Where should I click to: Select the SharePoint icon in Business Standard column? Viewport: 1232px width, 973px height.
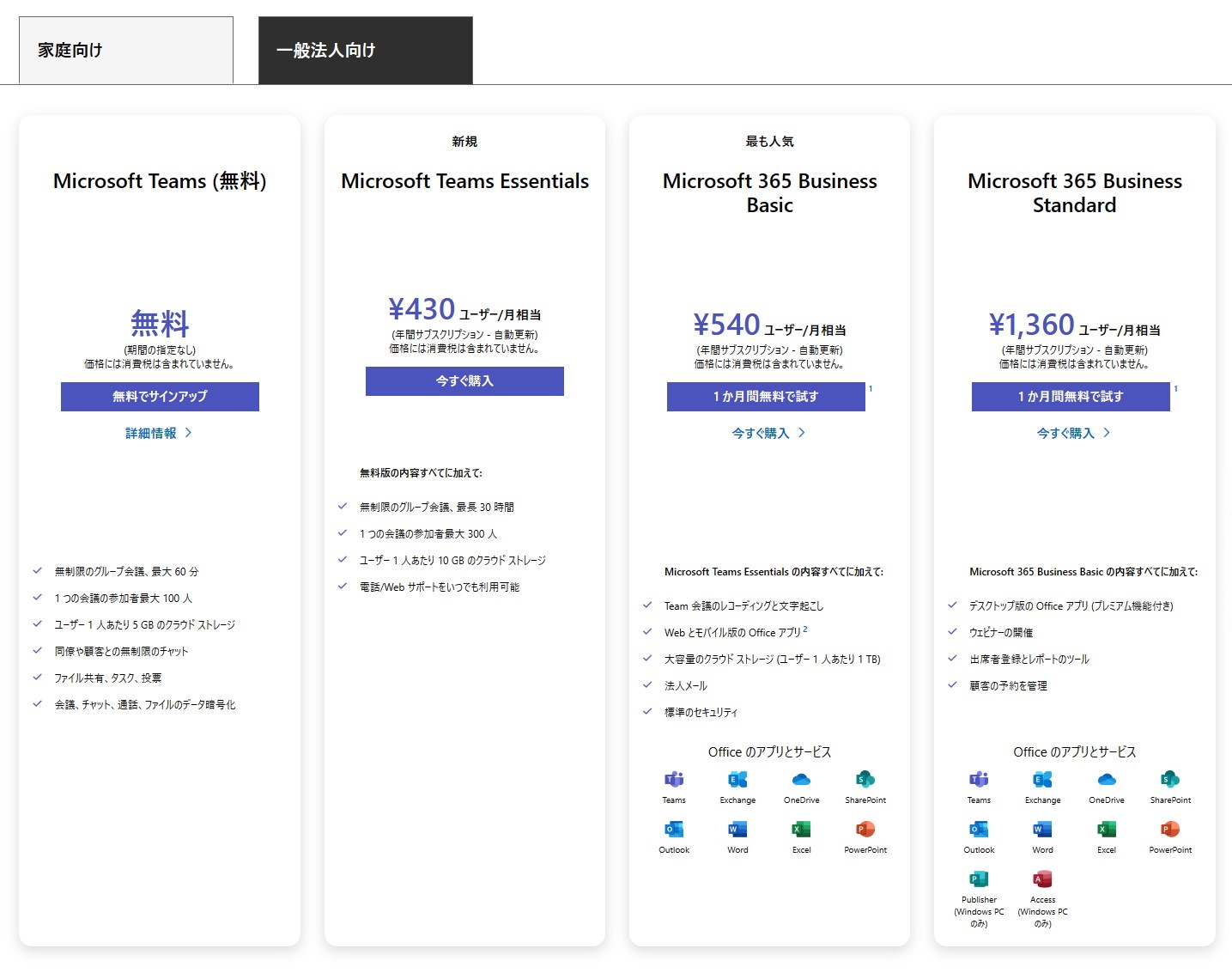[x=1169, y=781]
